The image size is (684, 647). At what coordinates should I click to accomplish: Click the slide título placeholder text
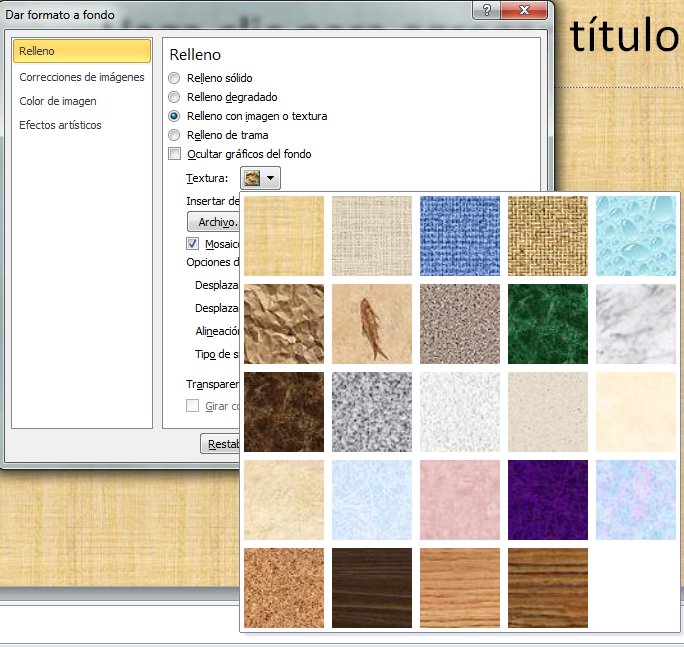(x=624, y=36)
